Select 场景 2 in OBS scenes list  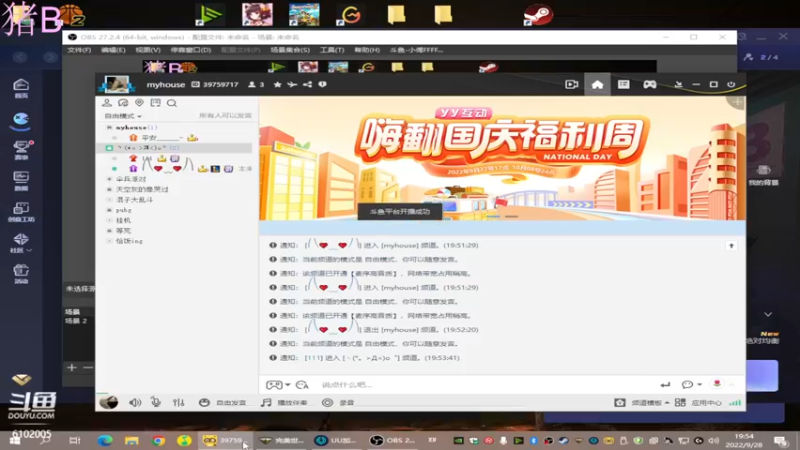point(76,321)
